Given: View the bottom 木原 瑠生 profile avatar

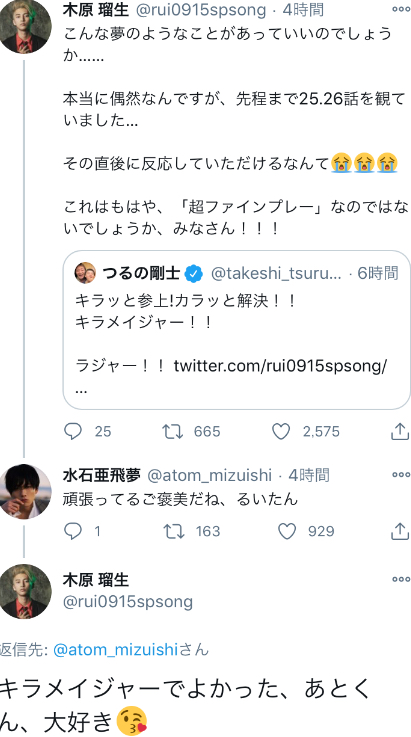Looking at the screenshot, I should tap(25, 591).
